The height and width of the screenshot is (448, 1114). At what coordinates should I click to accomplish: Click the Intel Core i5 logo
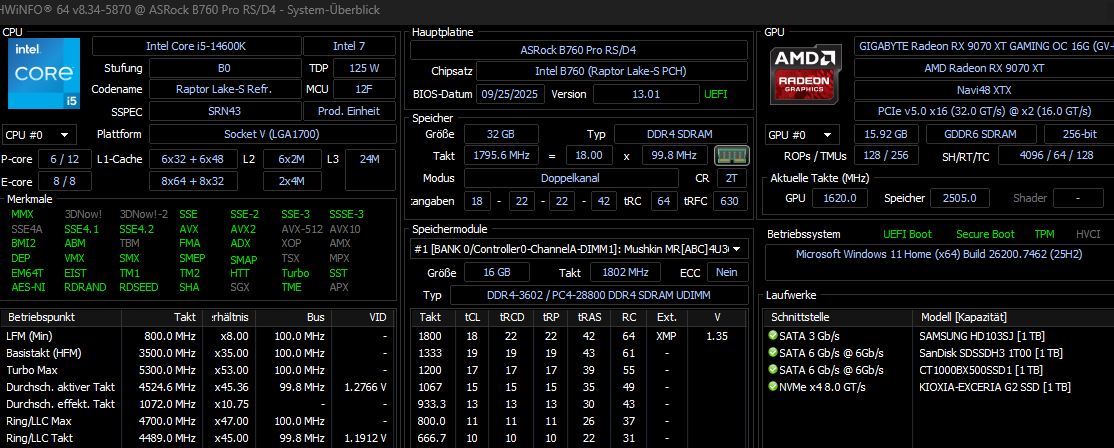pos(44,74)
